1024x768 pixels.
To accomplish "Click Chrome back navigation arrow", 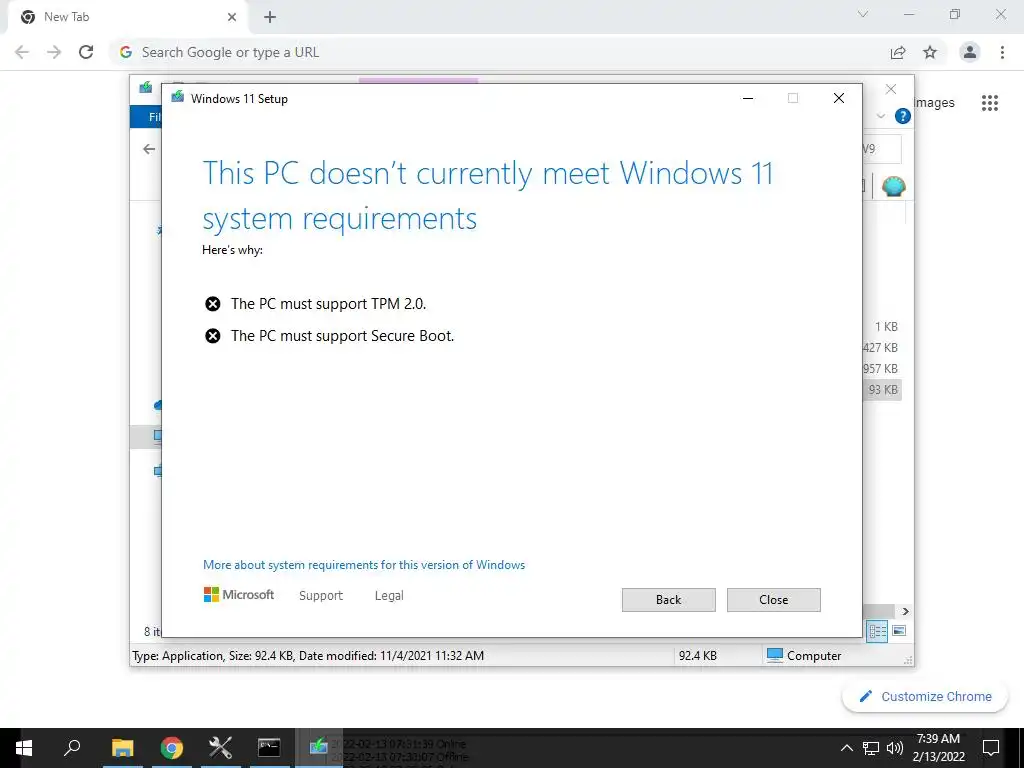I will pyautogui.click(x=22, y=52).
